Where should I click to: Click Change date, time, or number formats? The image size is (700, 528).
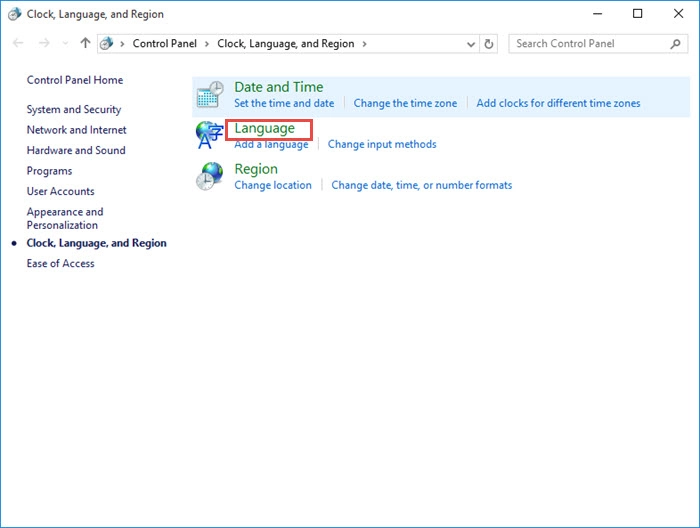[x=421, y=185]
